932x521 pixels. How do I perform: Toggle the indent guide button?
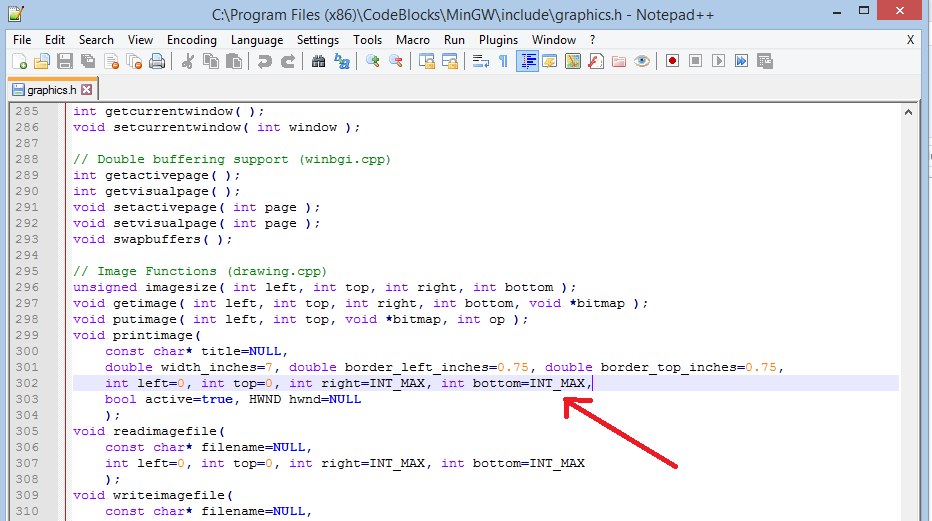click(x=527, y=61)
